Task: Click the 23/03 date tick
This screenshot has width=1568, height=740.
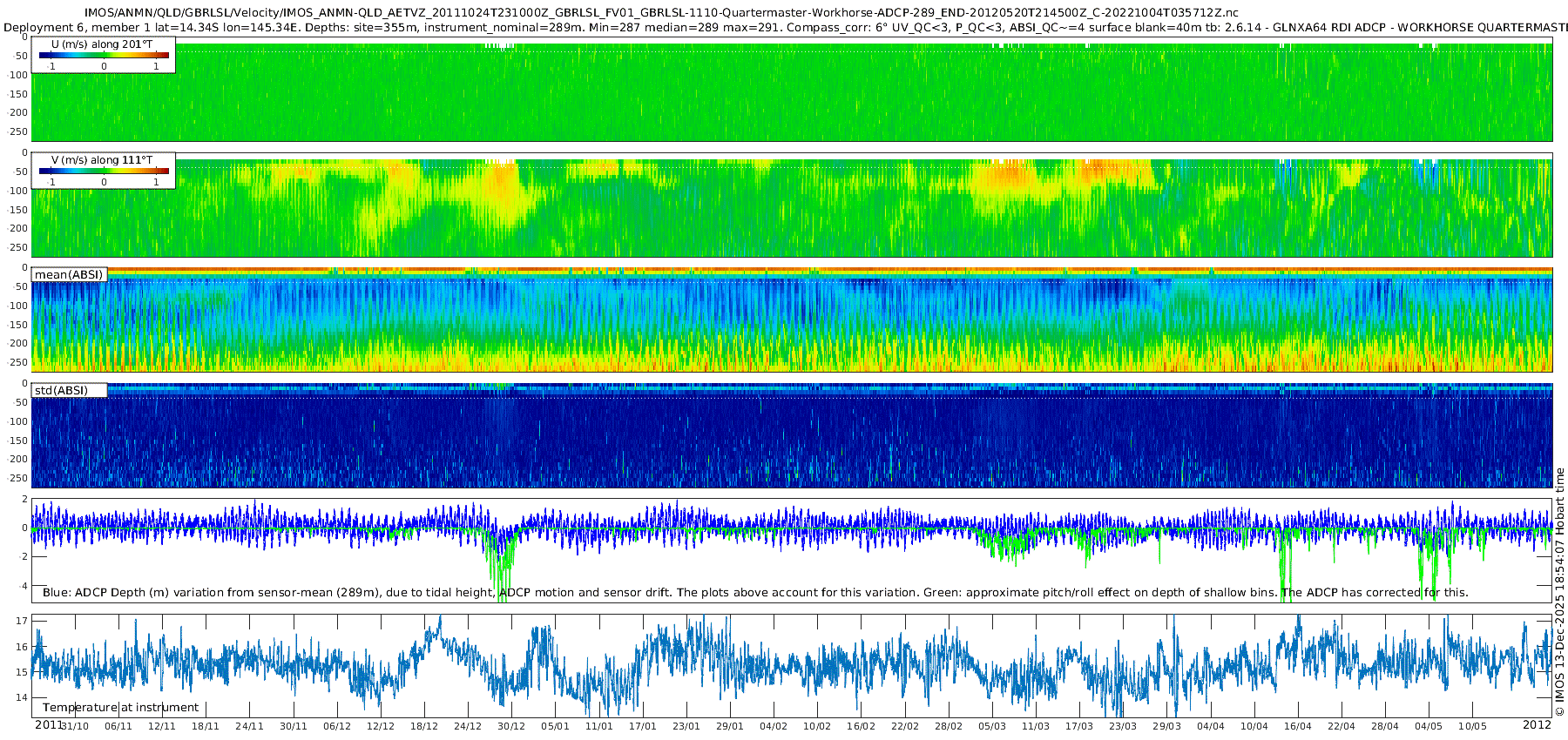Action: (x=1123, y=726)
